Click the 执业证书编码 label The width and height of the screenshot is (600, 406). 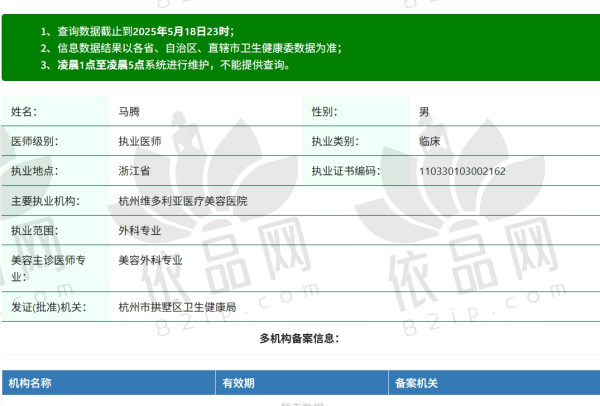pyautogui.click(x=346, y=171)
